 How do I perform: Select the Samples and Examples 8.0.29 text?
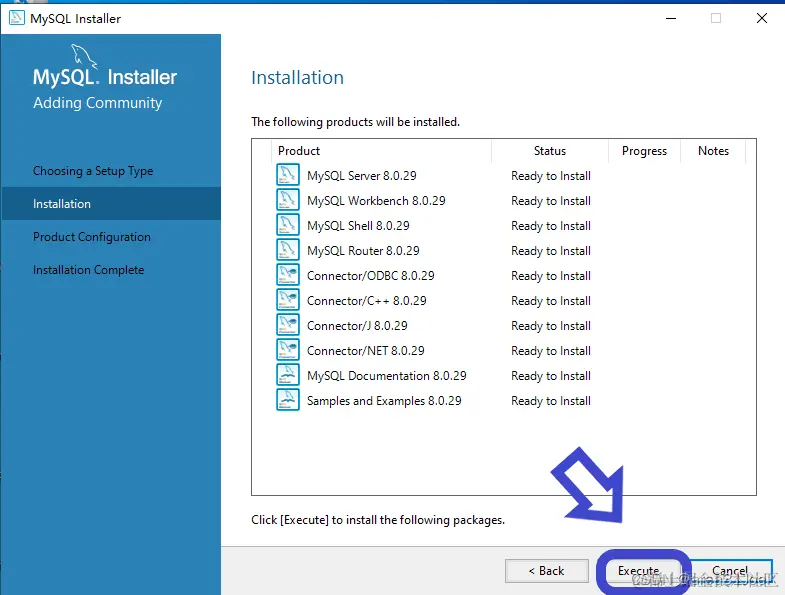tap(384, 401)
